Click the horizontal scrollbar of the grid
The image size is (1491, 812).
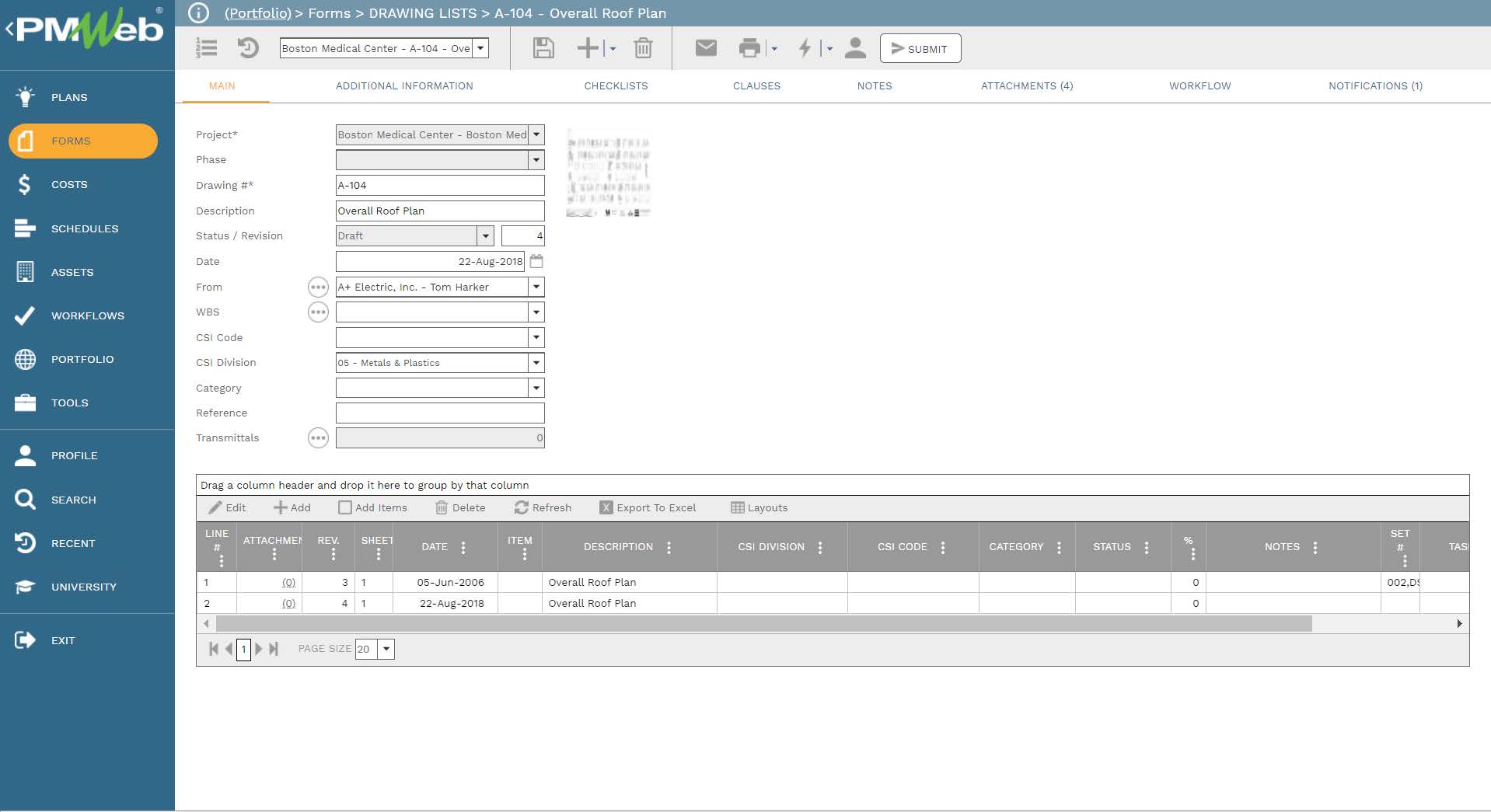point(763,623)
